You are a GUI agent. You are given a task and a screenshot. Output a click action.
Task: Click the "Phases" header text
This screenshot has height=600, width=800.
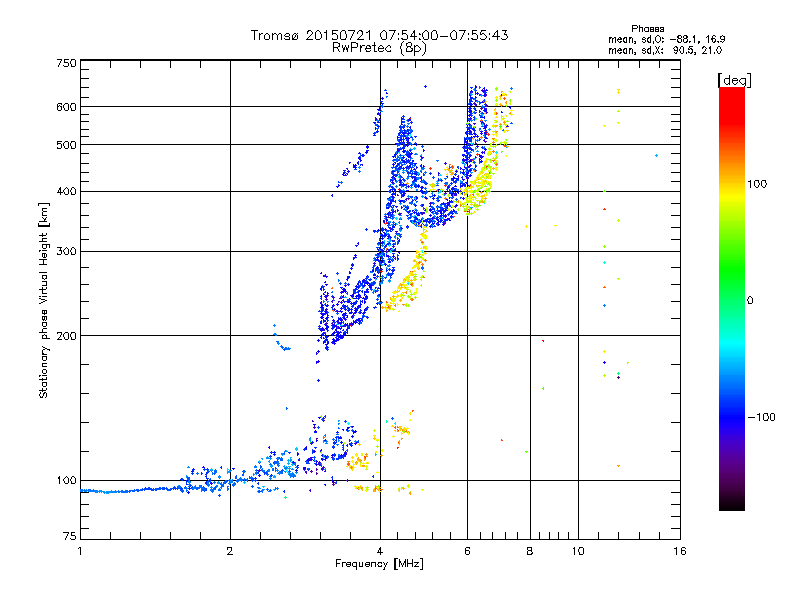(647, 29)
